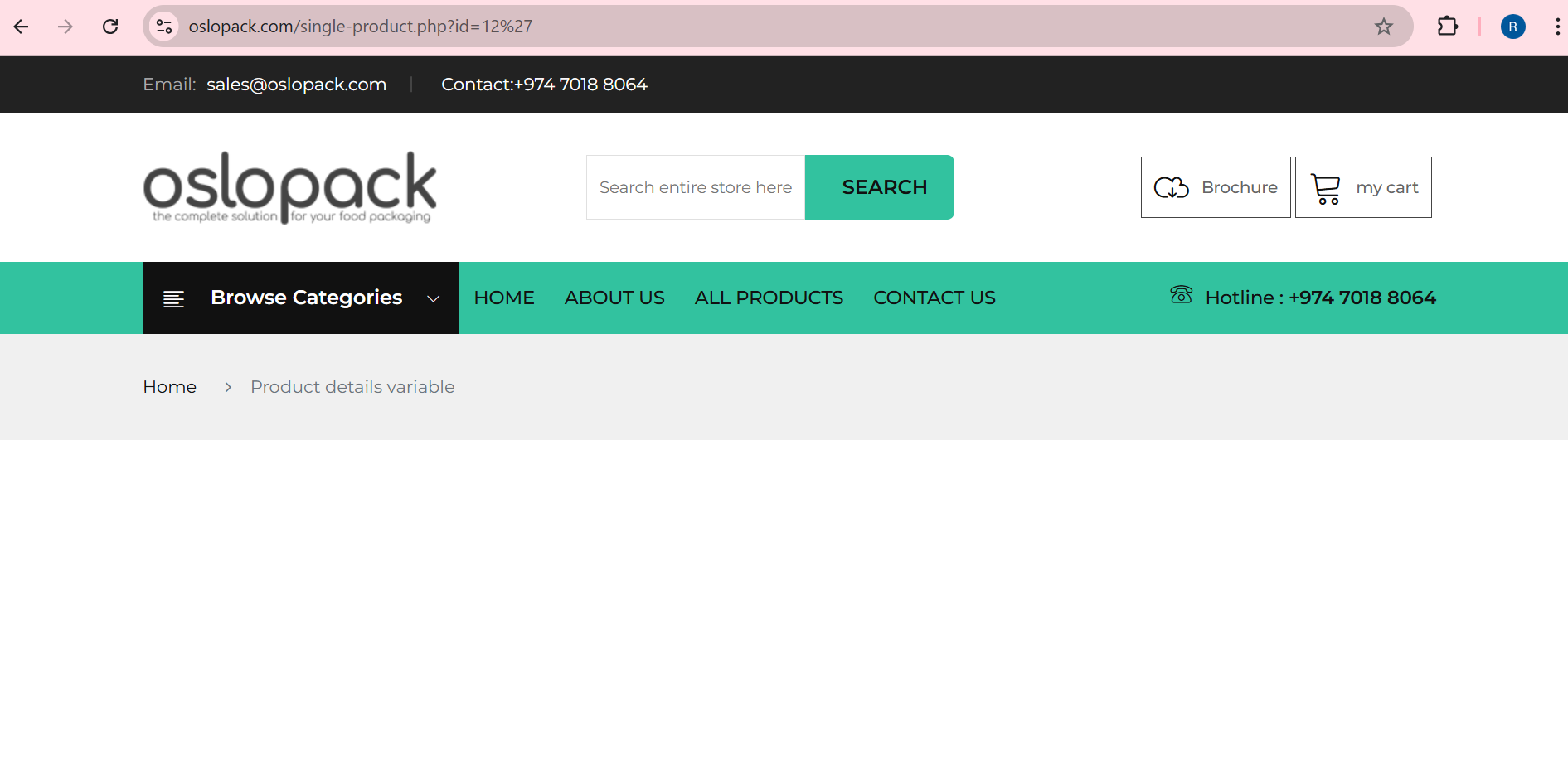Click the telephone hotline icon

pos(1181,296)
